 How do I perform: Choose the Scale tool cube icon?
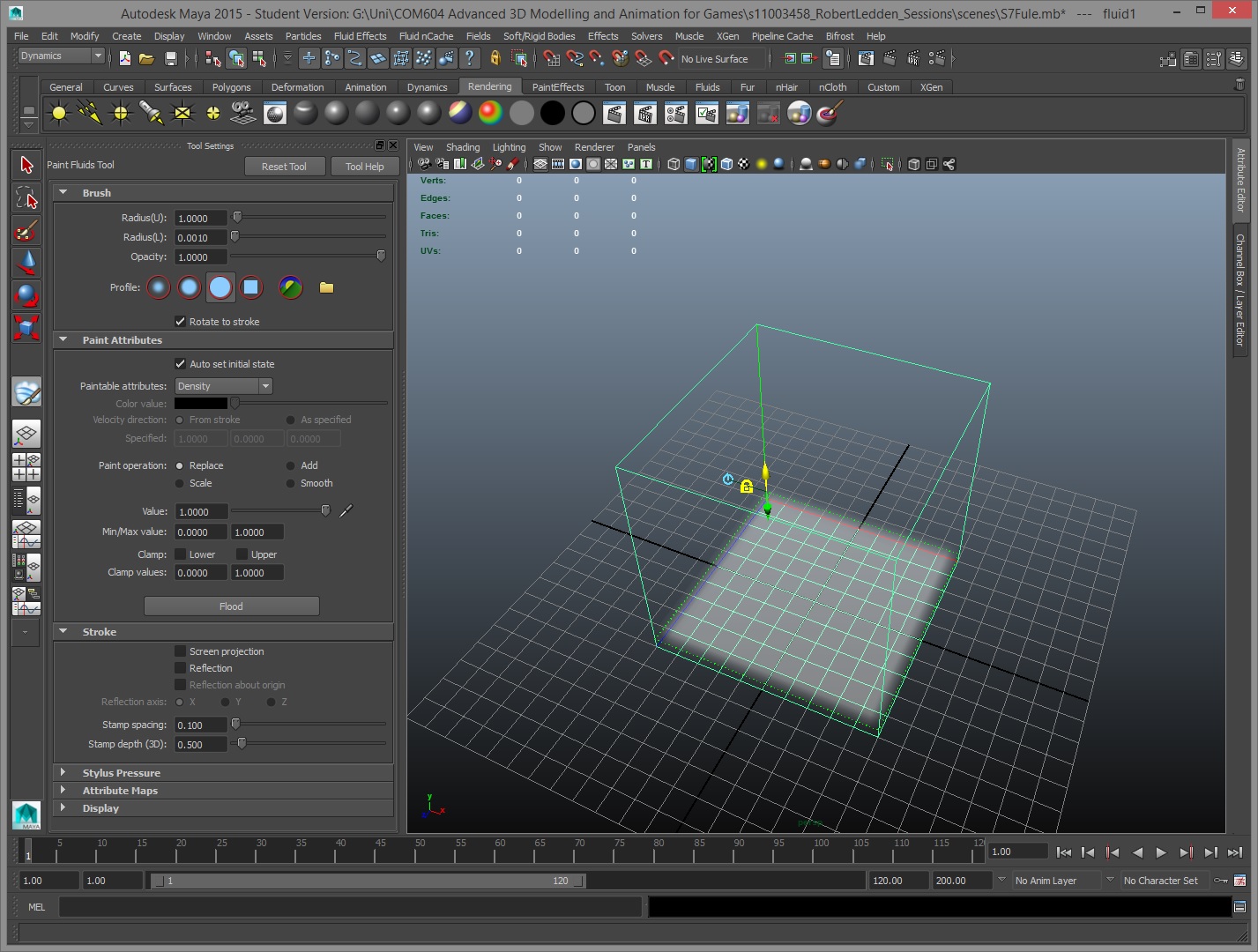pyautogui.click(x=26, y=328)
